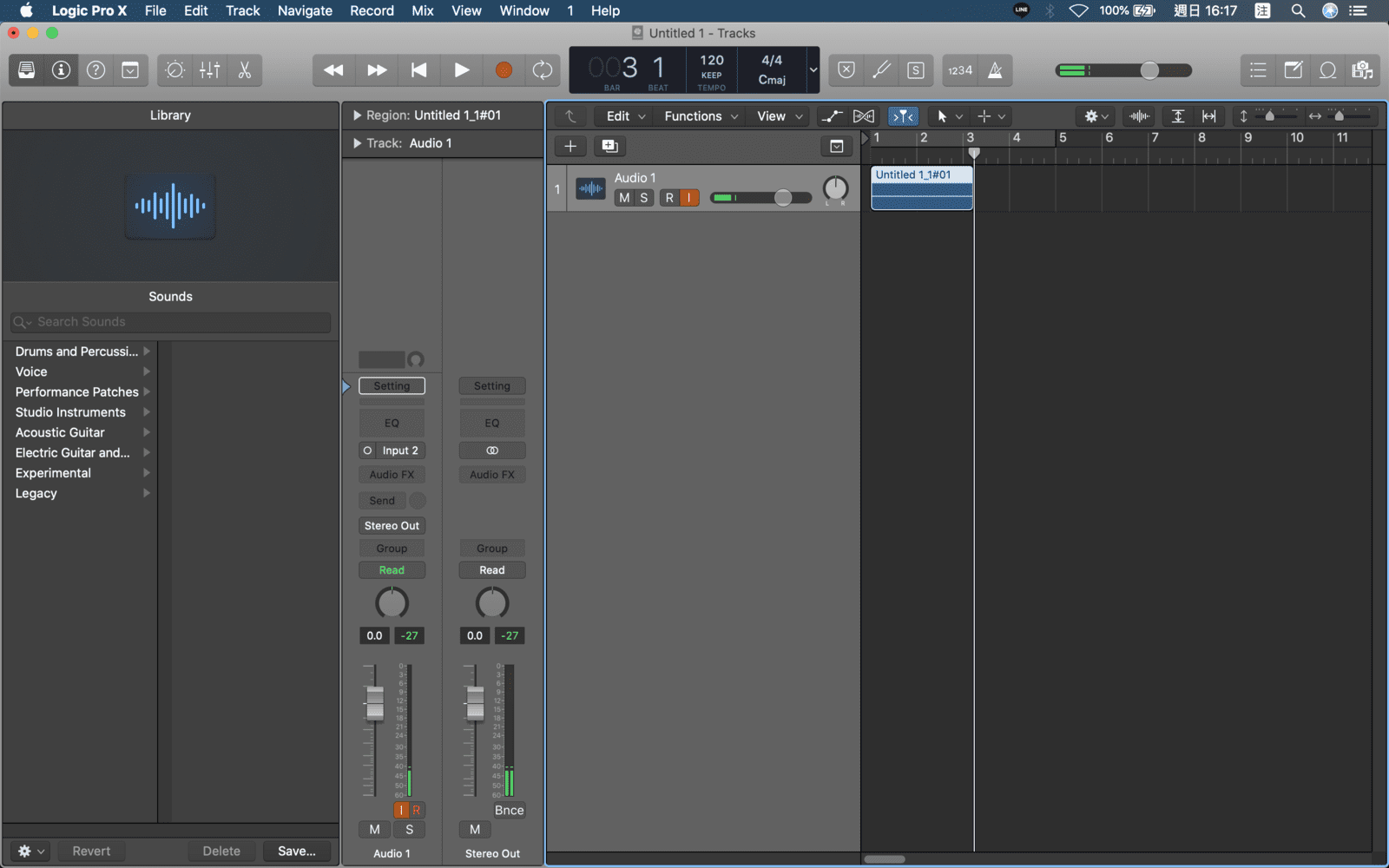1389x868 pixels.
Task: Open File menu
Action: [155, 10]
